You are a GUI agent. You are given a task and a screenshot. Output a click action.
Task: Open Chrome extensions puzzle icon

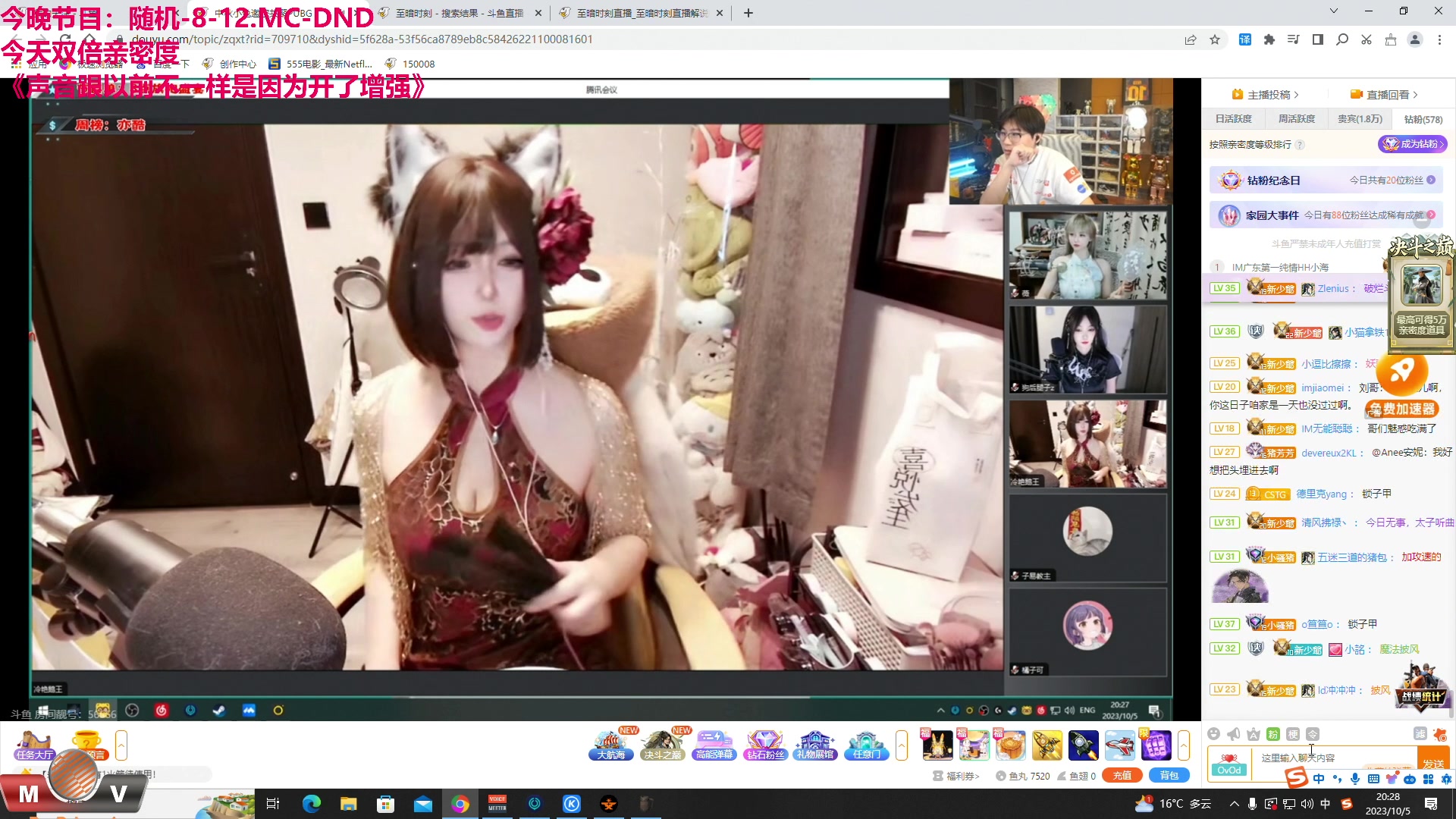(x=1269, y=39)
